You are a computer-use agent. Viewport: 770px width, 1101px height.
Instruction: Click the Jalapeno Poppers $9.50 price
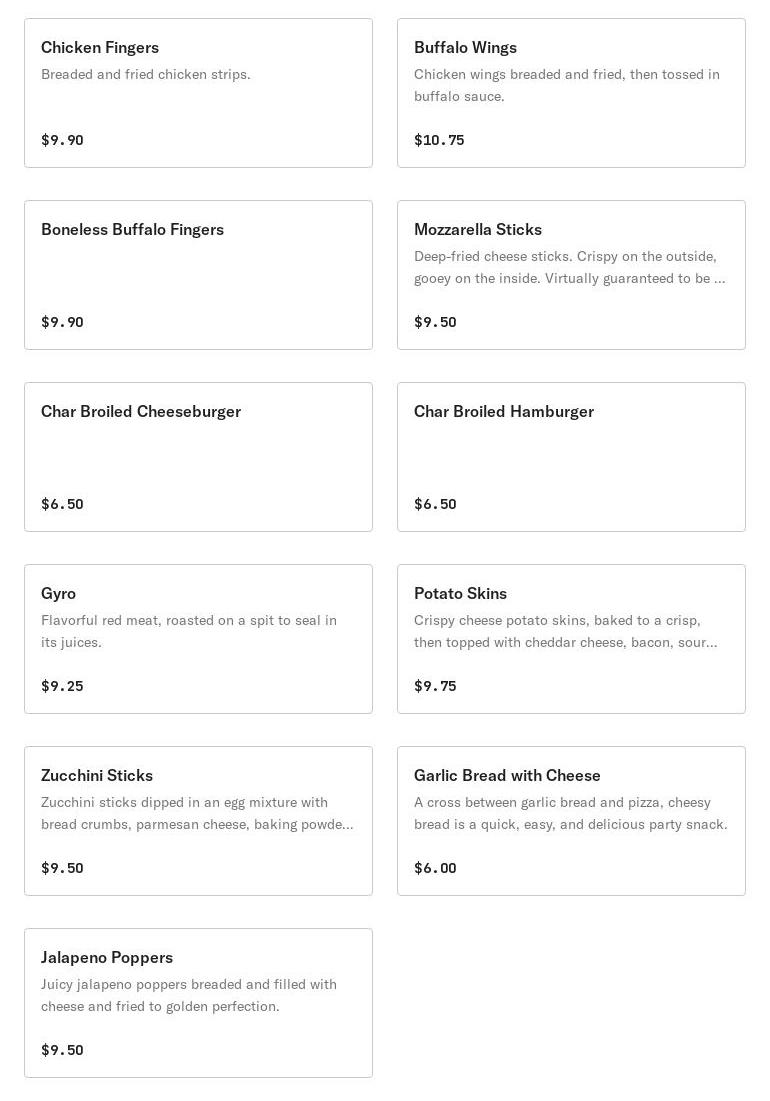click(62, 1050)
